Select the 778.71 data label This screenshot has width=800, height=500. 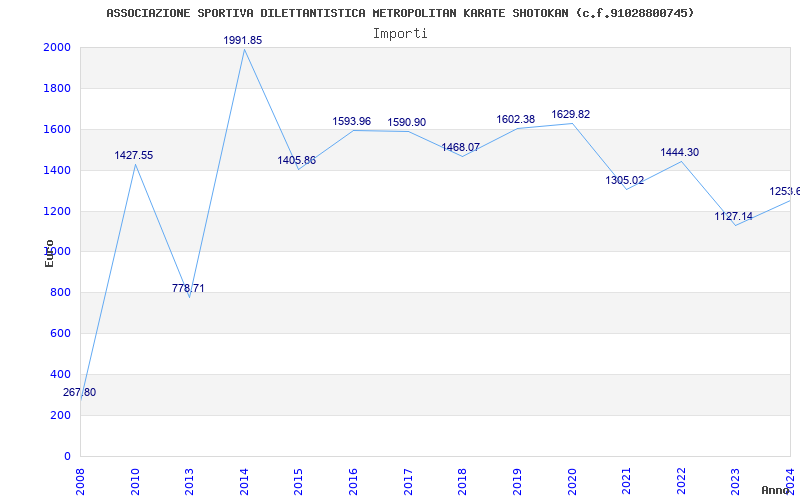[x=188, y=288]
